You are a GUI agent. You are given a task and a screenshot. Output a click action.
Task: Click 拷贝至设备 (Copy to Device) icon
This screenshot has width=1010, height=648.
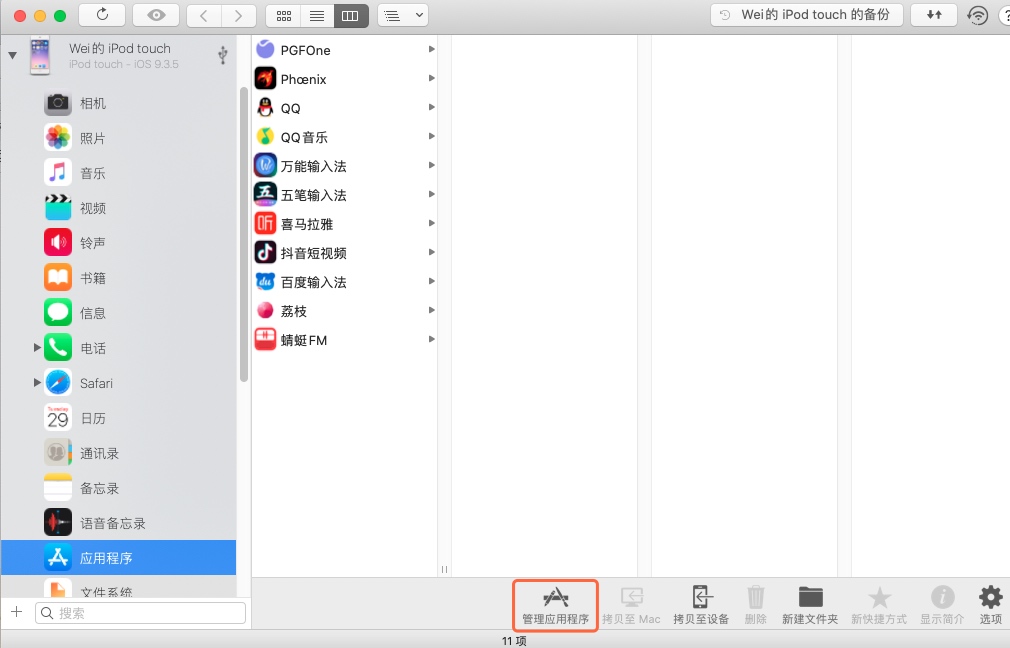[701, 604]
